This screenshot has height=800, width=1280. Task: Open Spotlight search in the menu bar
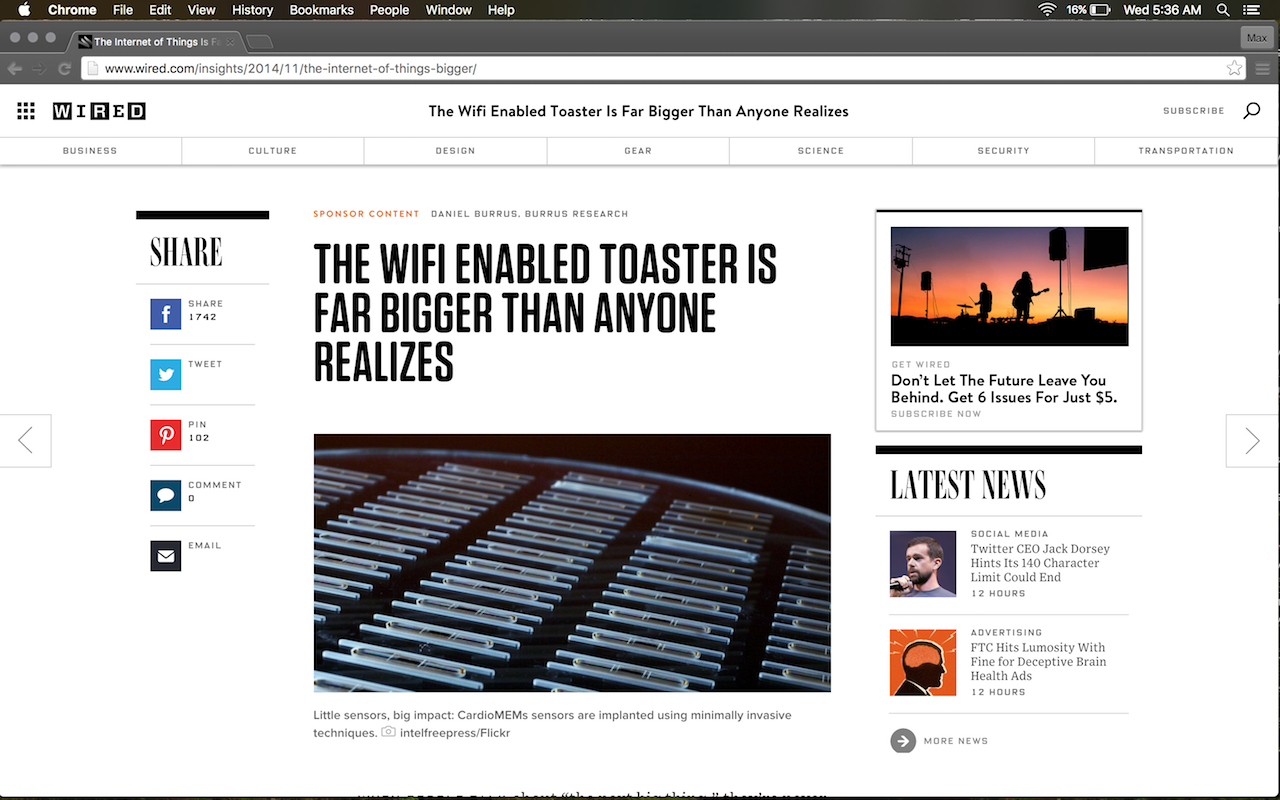tap(1223, 10)
